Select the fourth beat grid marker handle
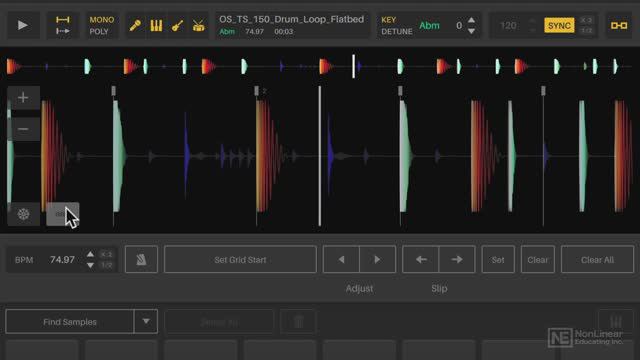 543,91
